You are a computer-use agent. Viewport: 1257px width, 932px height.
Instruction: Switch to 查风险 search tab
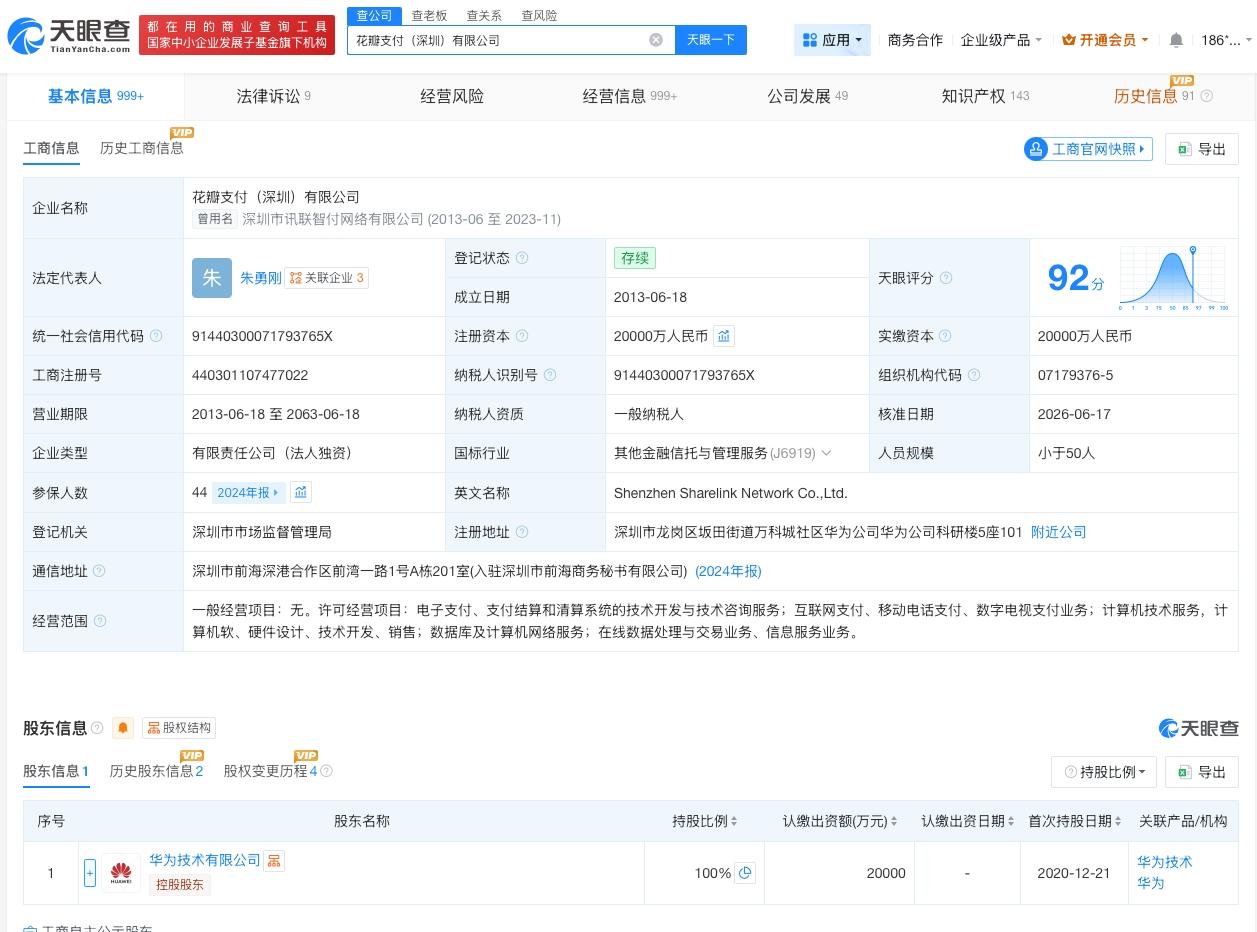(539, 16)
